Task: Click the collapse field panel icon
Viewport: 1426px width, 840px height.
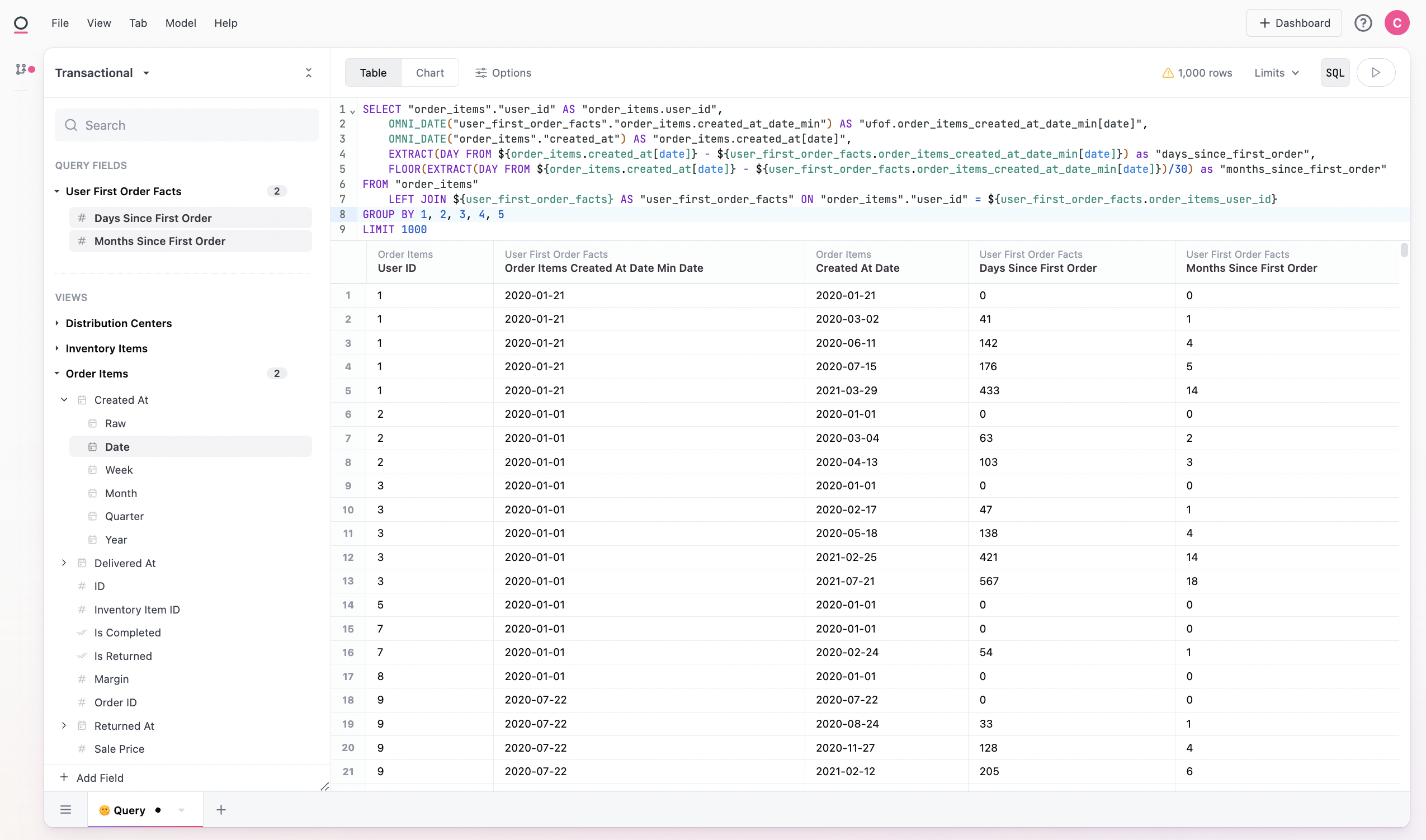Action: [x=308, y=73]
